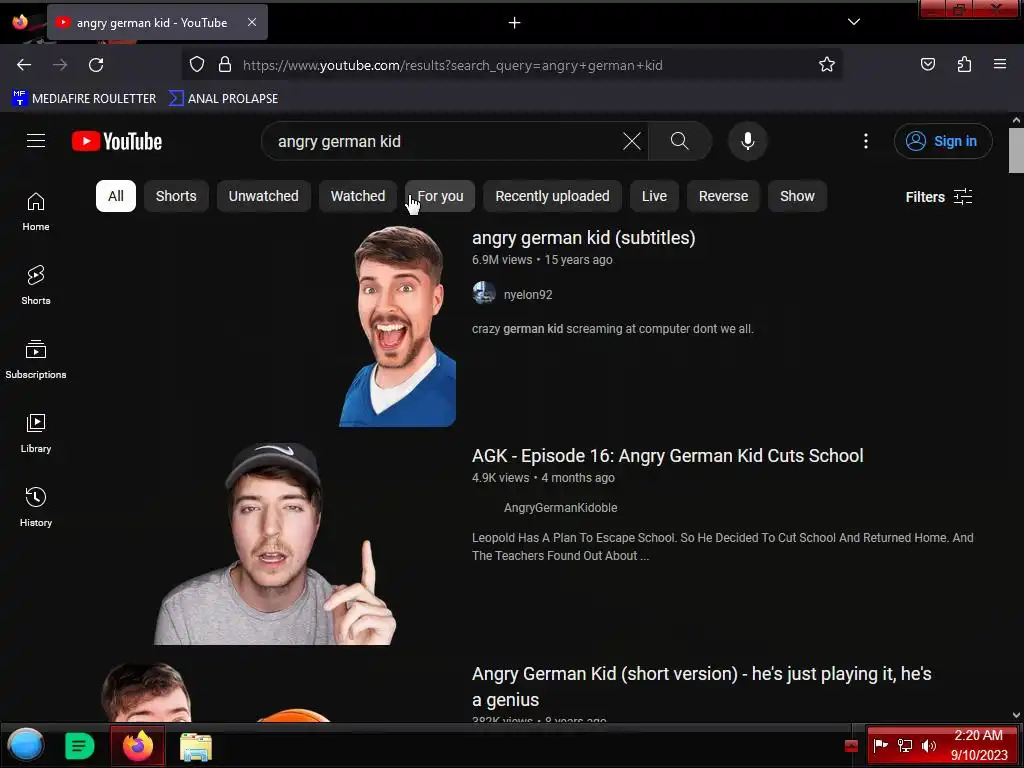
Task: Bookmark this page with the star
Action: tap(827, 65)
